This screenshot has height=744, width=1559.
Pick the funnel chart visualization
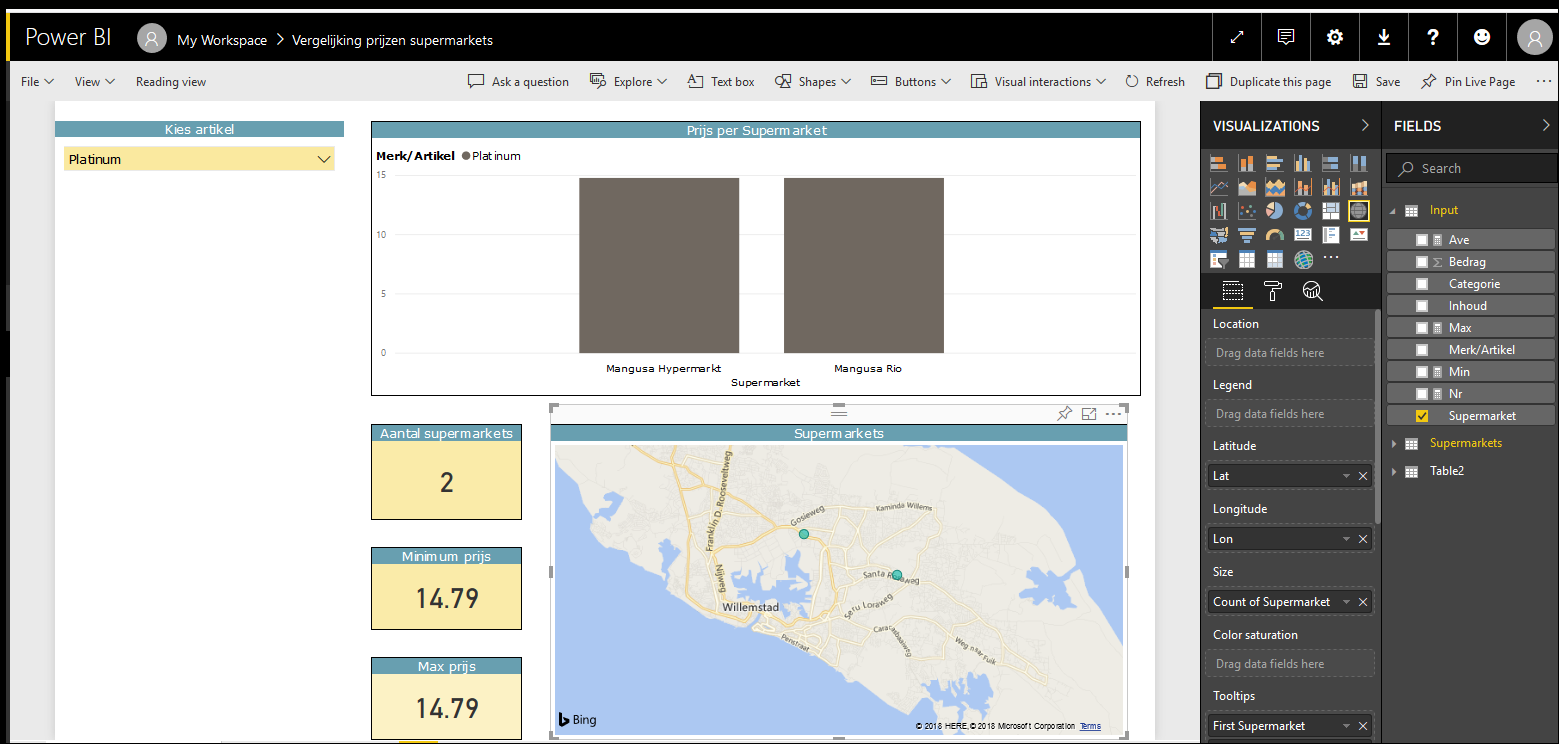pos(1247,235)
